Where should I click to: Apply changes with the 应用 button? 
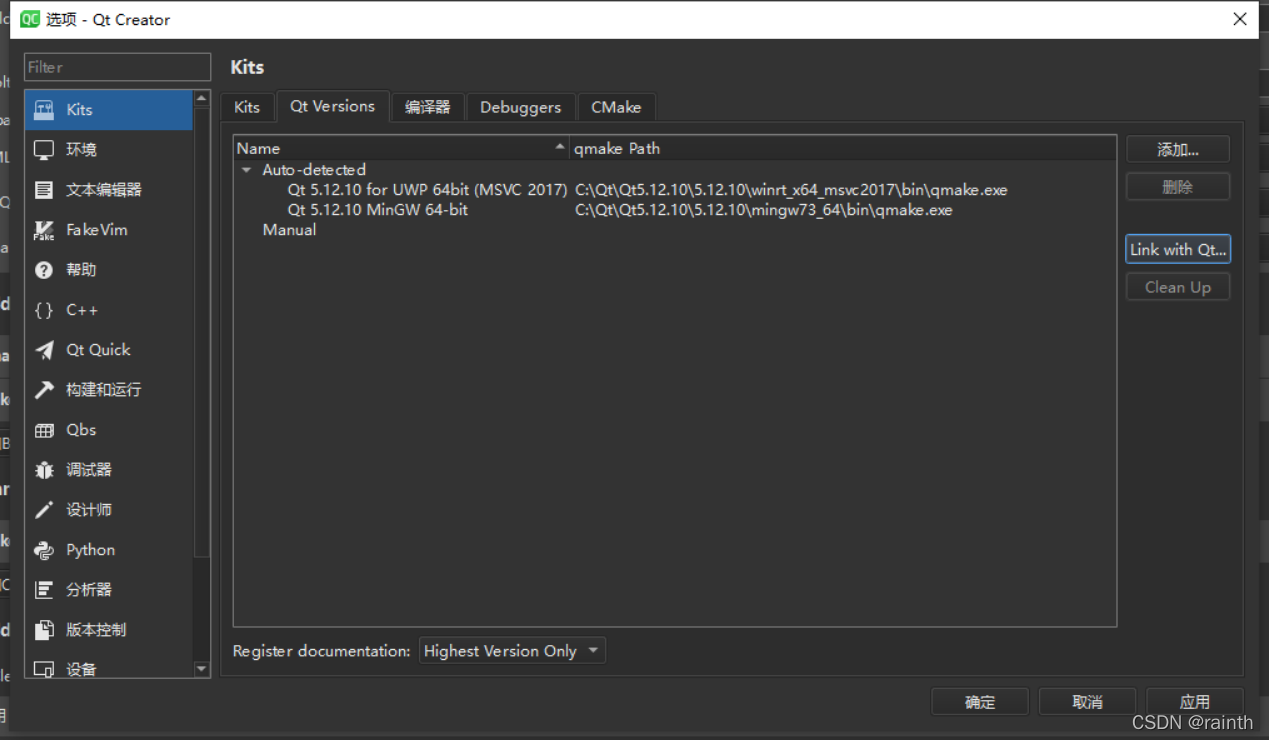(x=1195, y=702)
